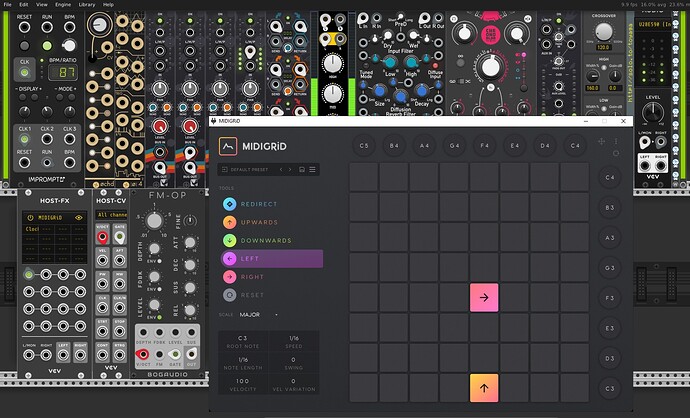The height and width of the screenshot is (418, 690).
Task: Click the G3 row button
Action: [609, 268]
